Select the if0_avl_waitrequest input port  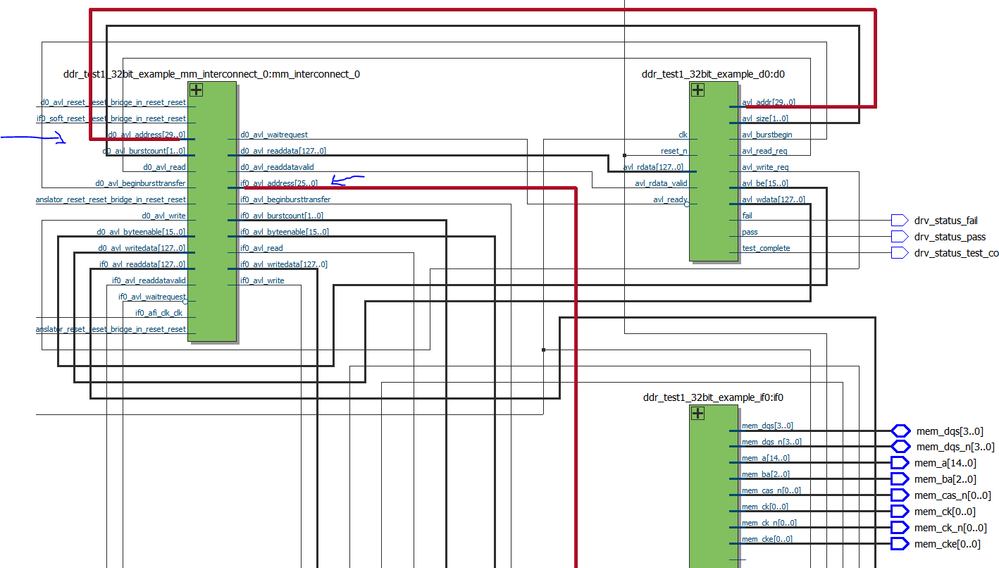(x=152, y=297)
